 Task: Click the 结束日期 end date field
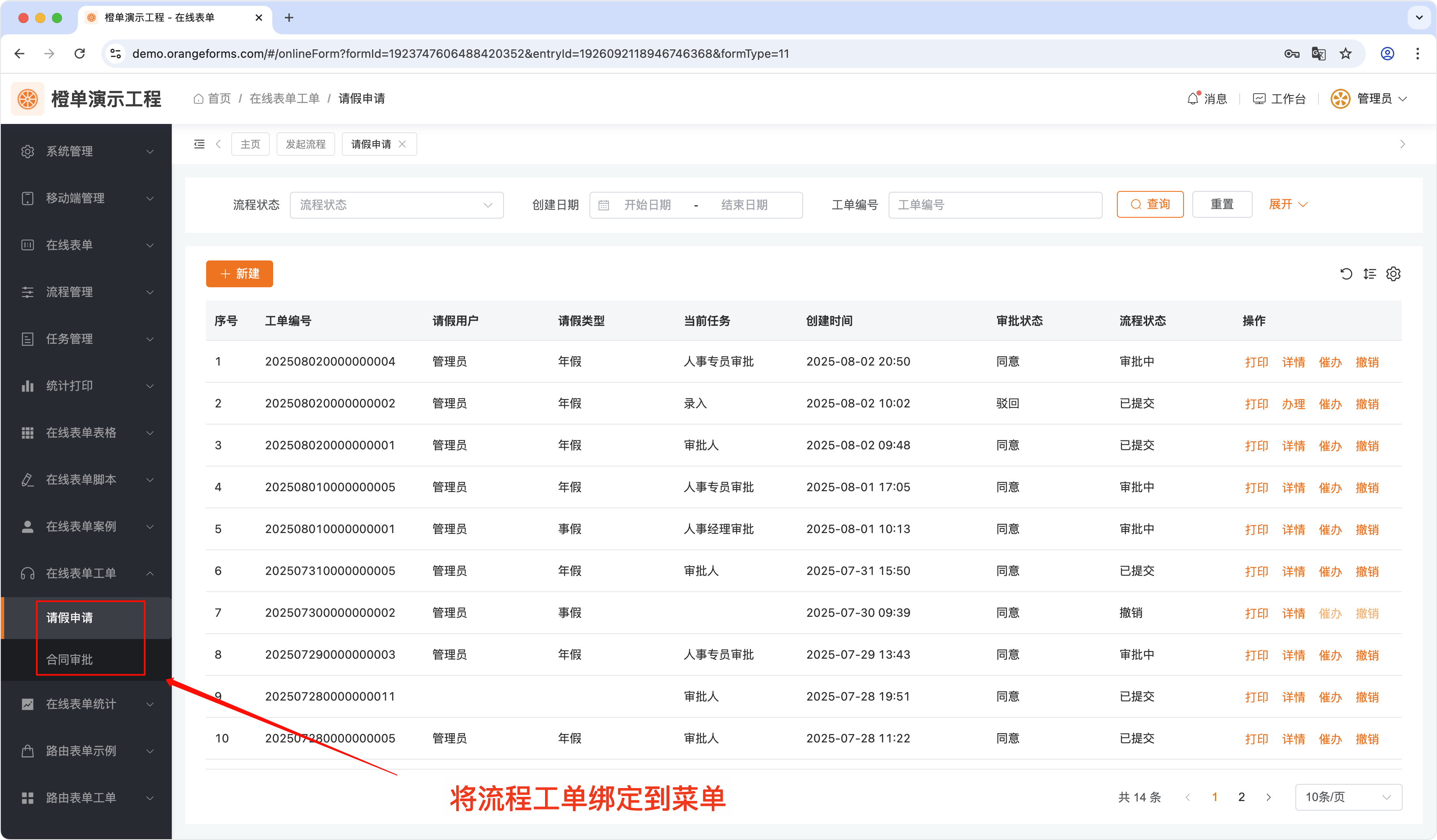coord(744,205)
